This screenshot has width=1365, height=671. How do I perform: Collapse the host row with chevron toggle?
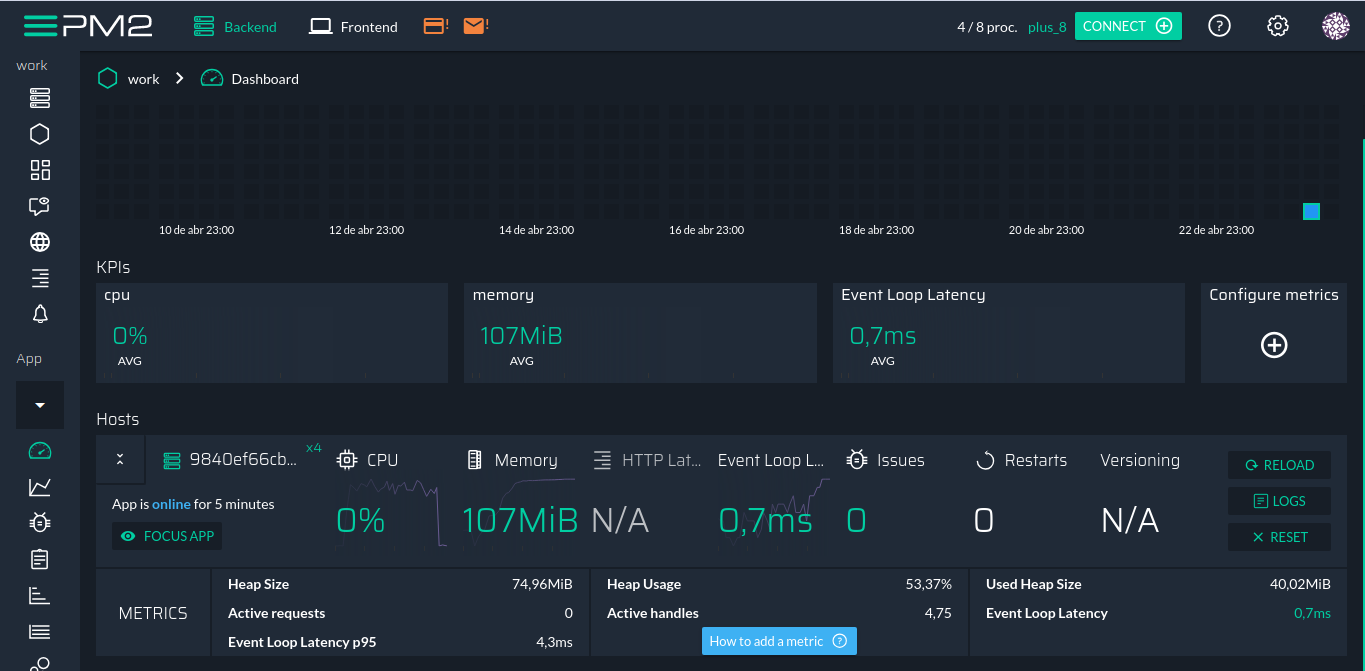(120, 459)
